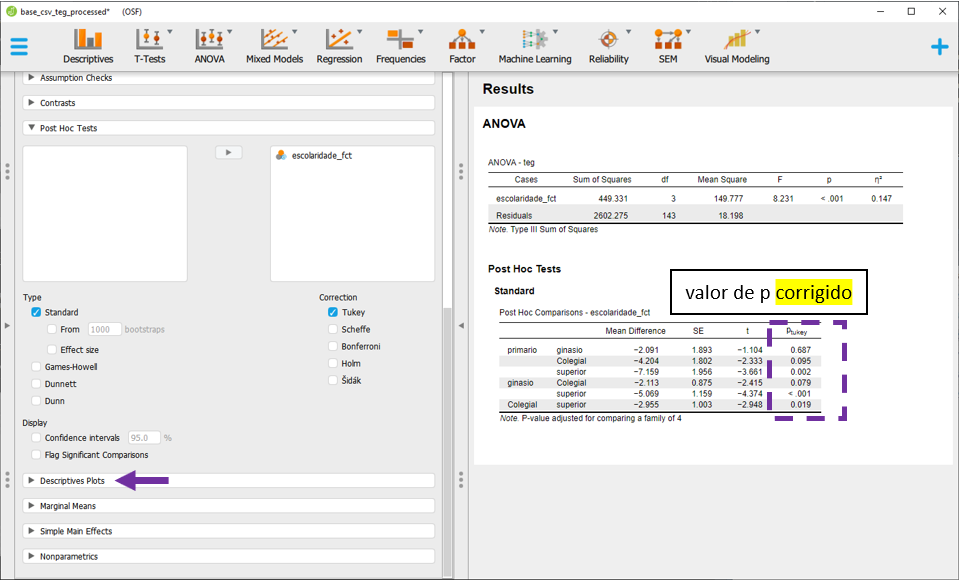Open Mixed Models analysis menu
Screen dimensions: 962x583
273,45
